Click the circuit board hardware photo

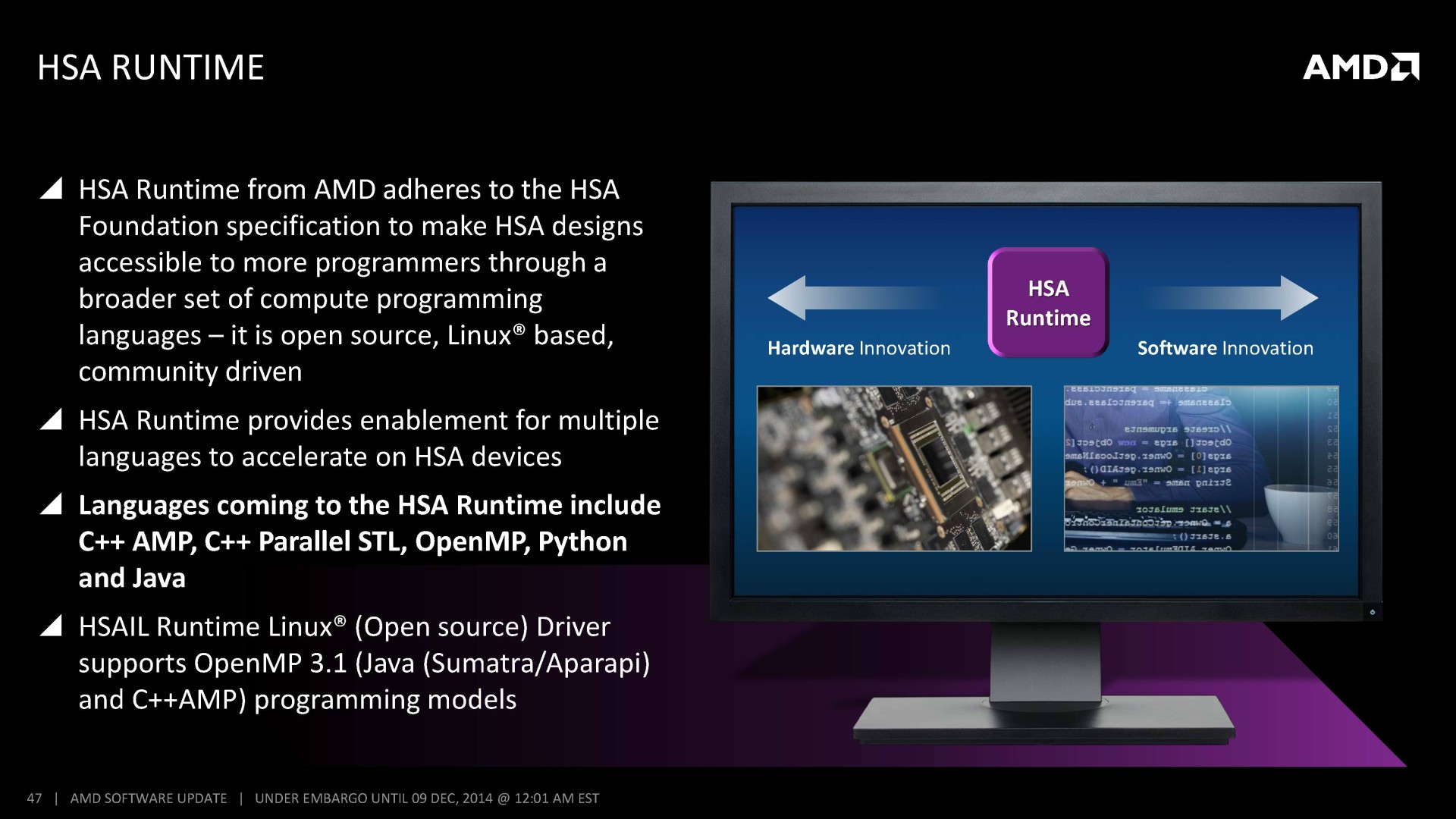[894, 469]
